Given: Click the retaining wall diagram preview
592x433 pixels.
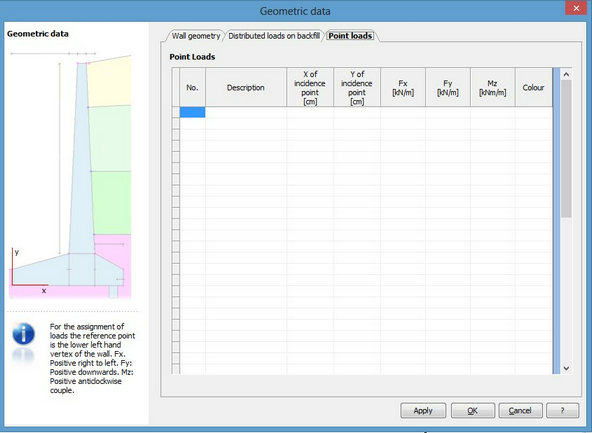Looking at the screenshot, I should point(70,175).
